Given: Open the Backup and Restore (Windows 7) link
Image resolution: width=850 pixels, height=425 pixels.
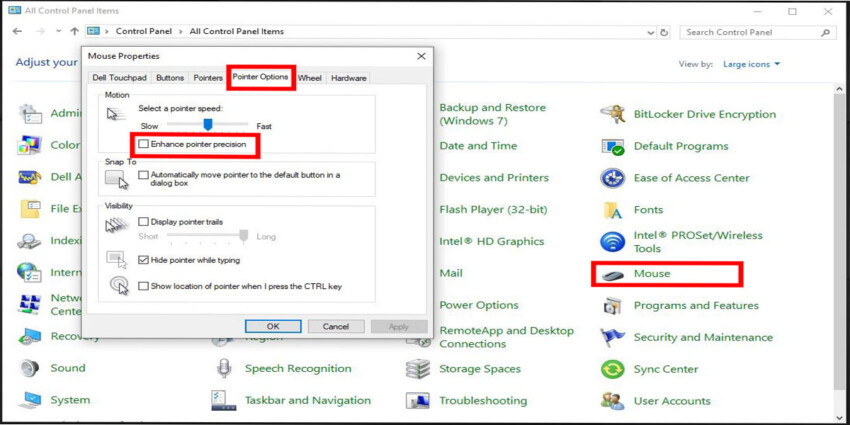Looking at the screenshot, I should (x=492, y=114).
